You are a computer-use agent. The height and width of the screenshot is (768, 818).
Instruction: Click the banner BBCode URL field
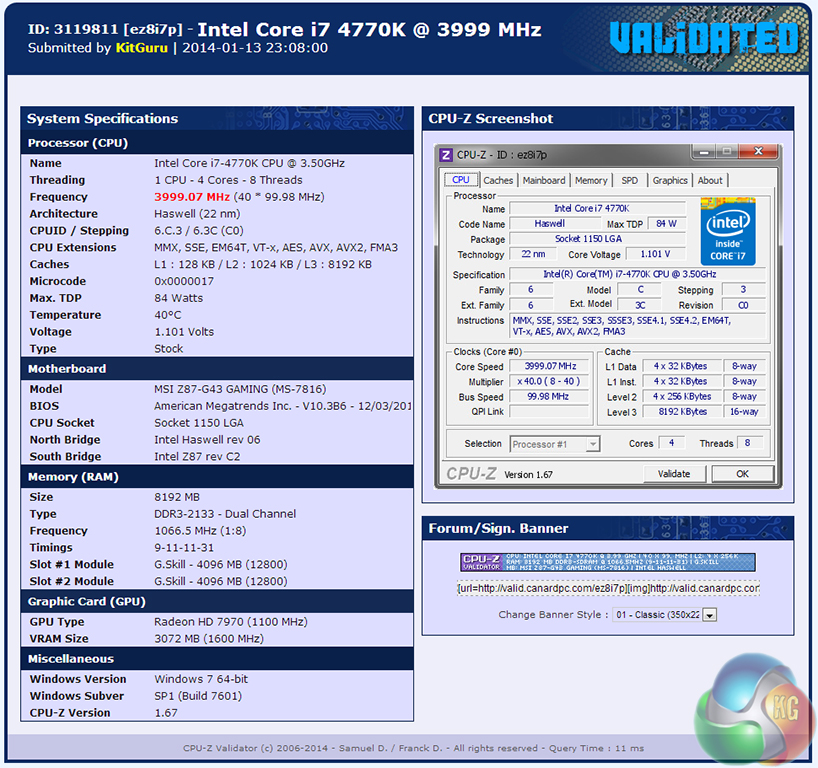point(608,589)
